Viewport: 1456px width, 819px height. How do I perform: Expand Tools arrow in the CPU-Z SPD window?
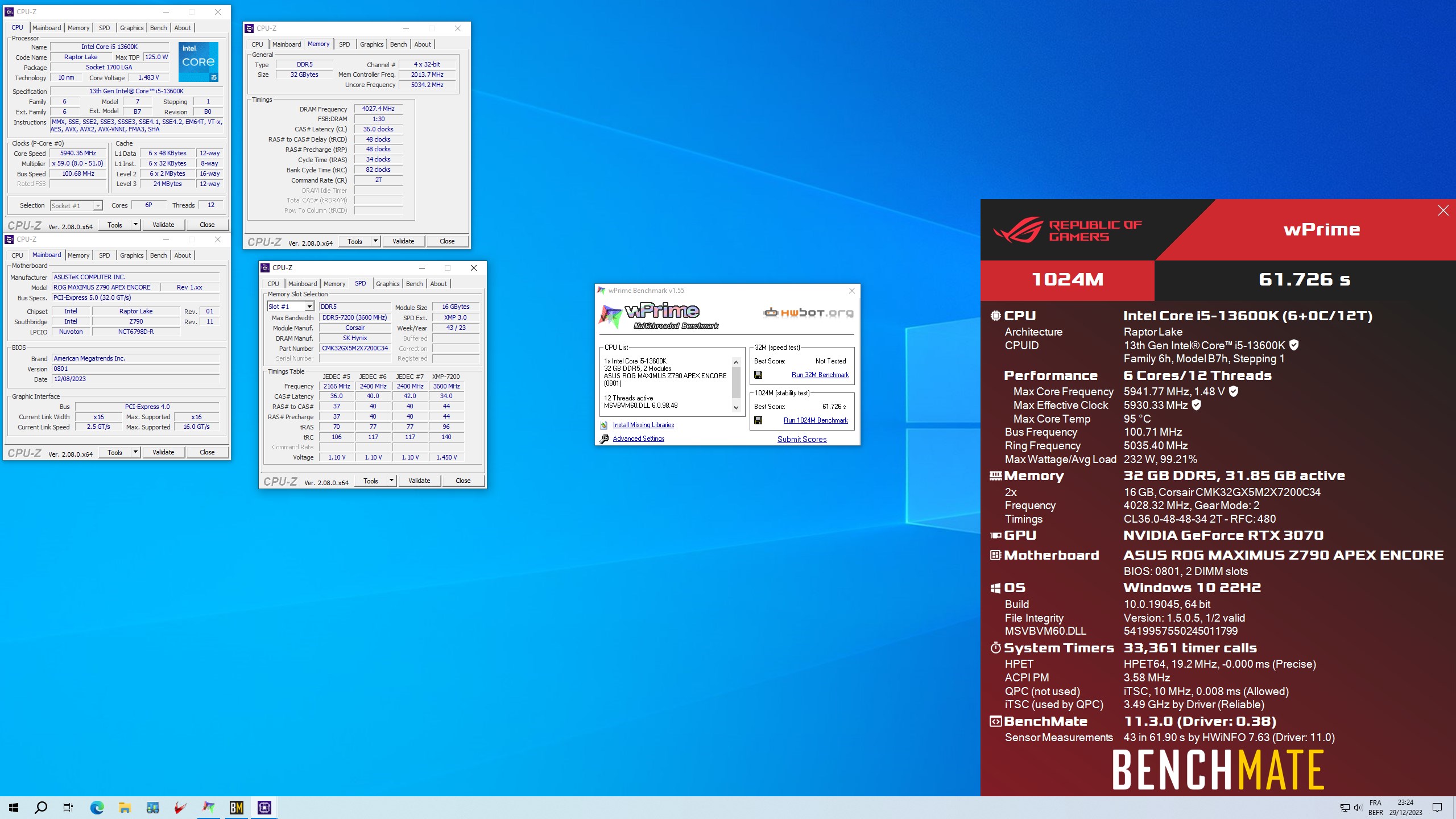point(391,481)
